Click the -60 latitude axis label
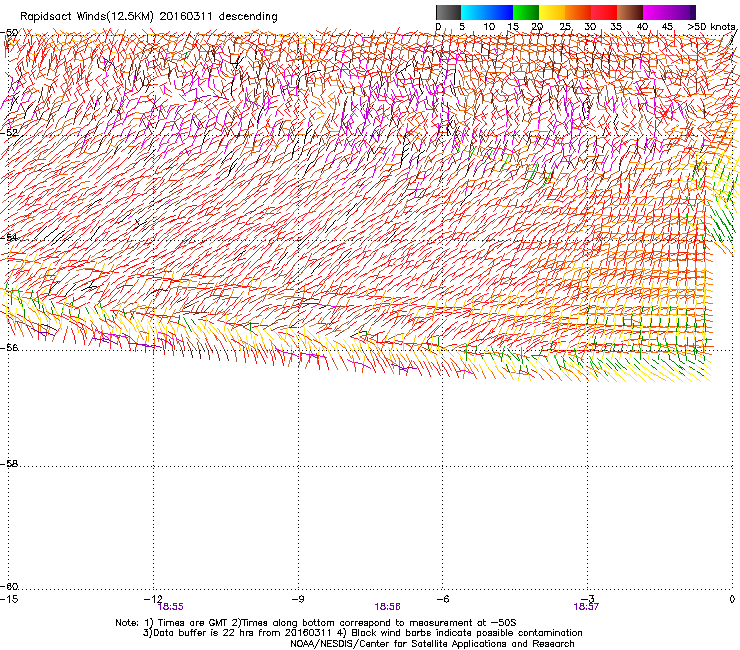This screenshot has height=650, width=740. (9, 586)
